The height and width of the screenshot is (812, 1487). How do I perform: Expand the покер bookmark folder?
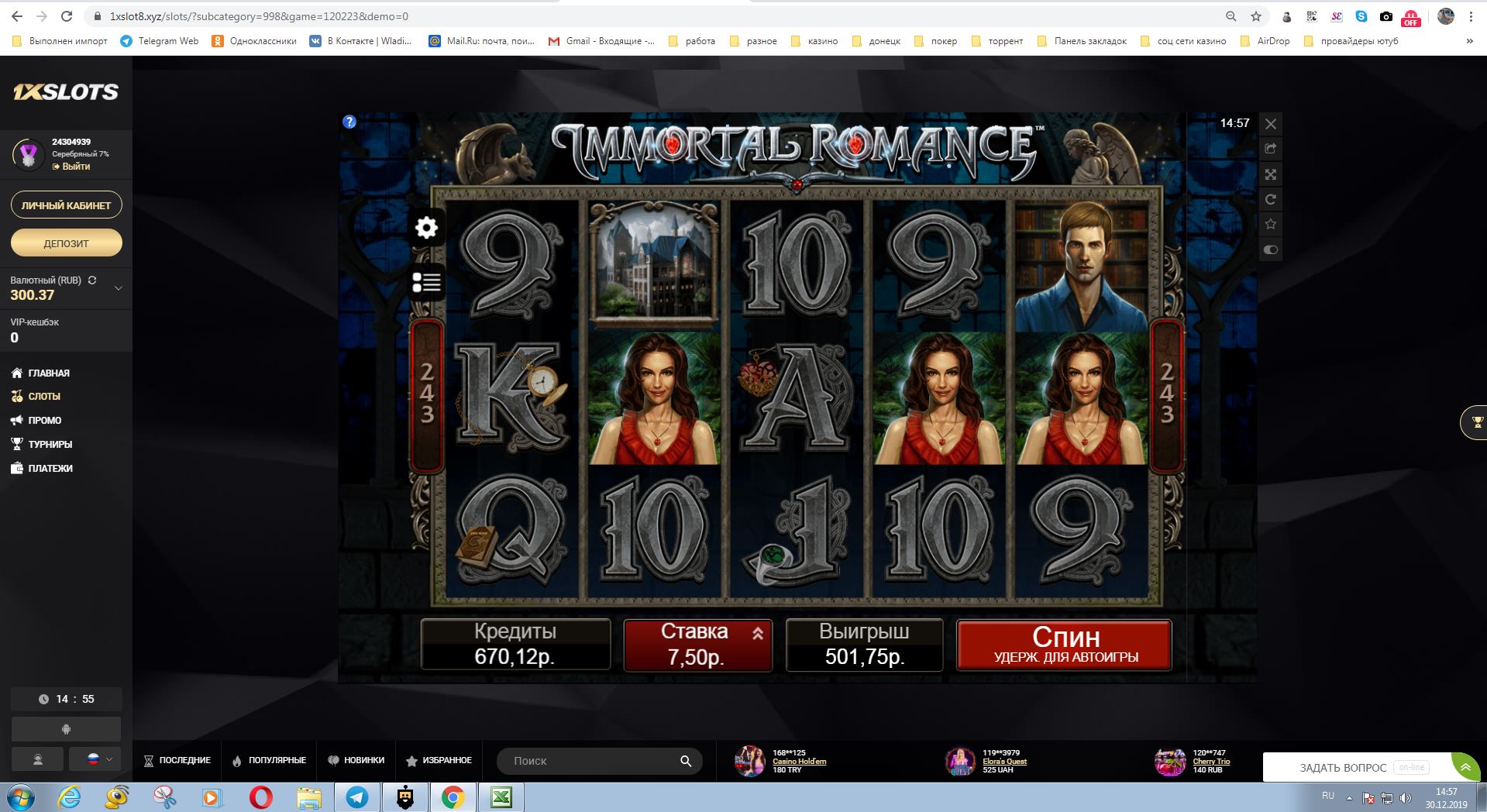point(936,41)
